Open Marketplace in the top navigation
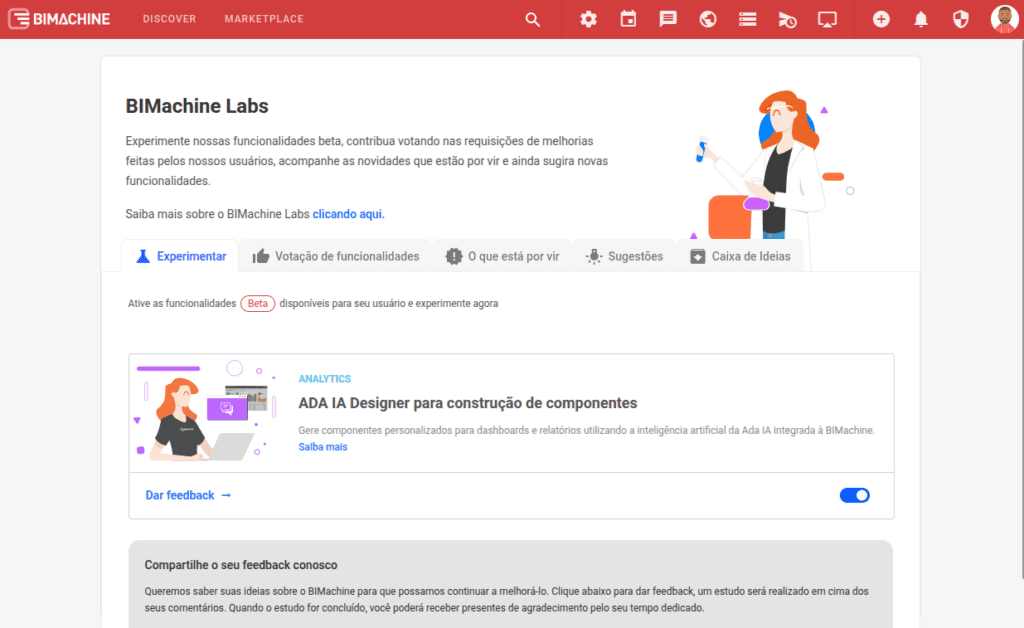Viewport: 1024px width, 628px height. tap(264, 19)
